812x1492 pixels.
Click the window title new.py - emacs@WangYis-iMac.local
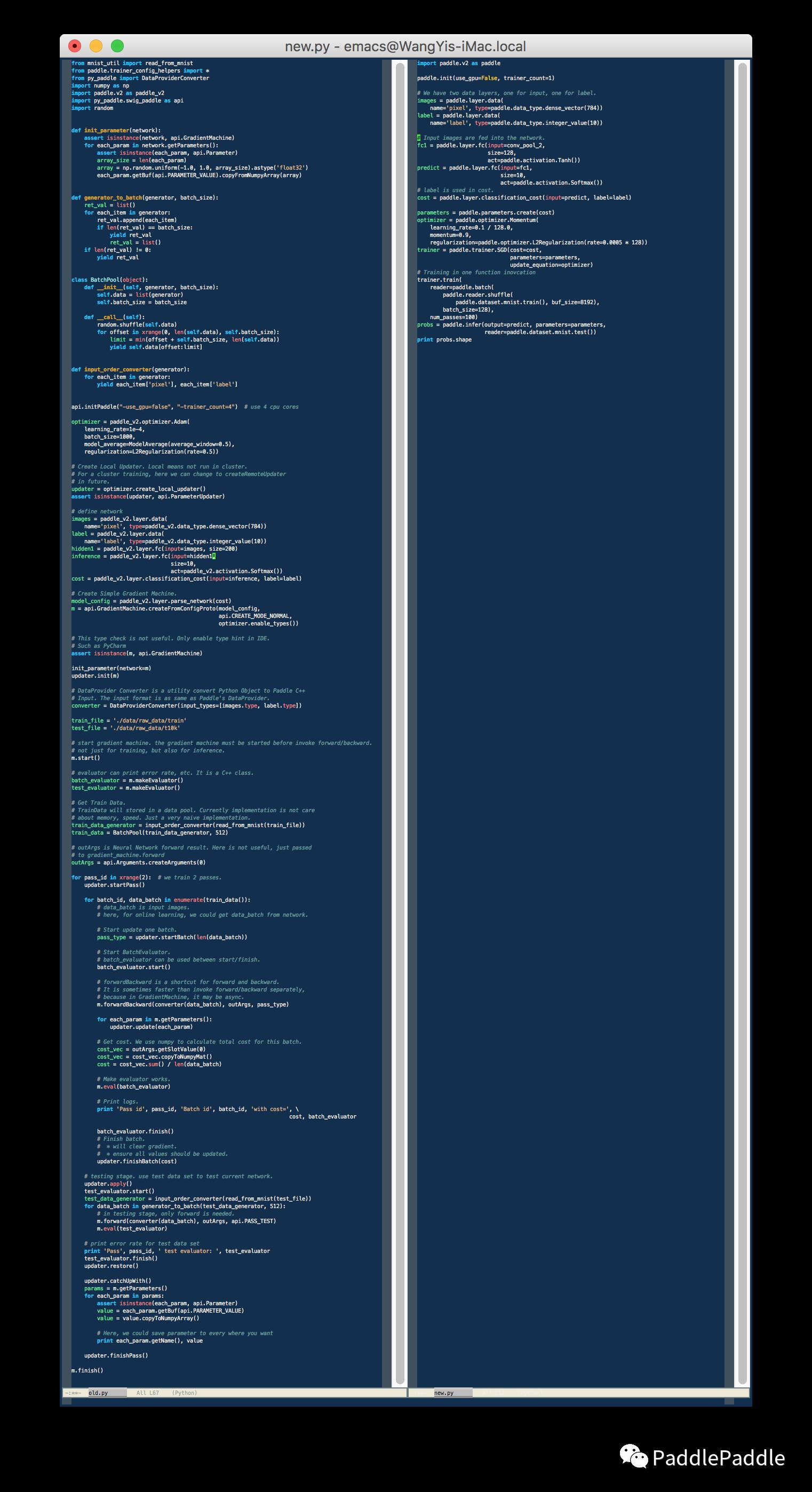405,46
